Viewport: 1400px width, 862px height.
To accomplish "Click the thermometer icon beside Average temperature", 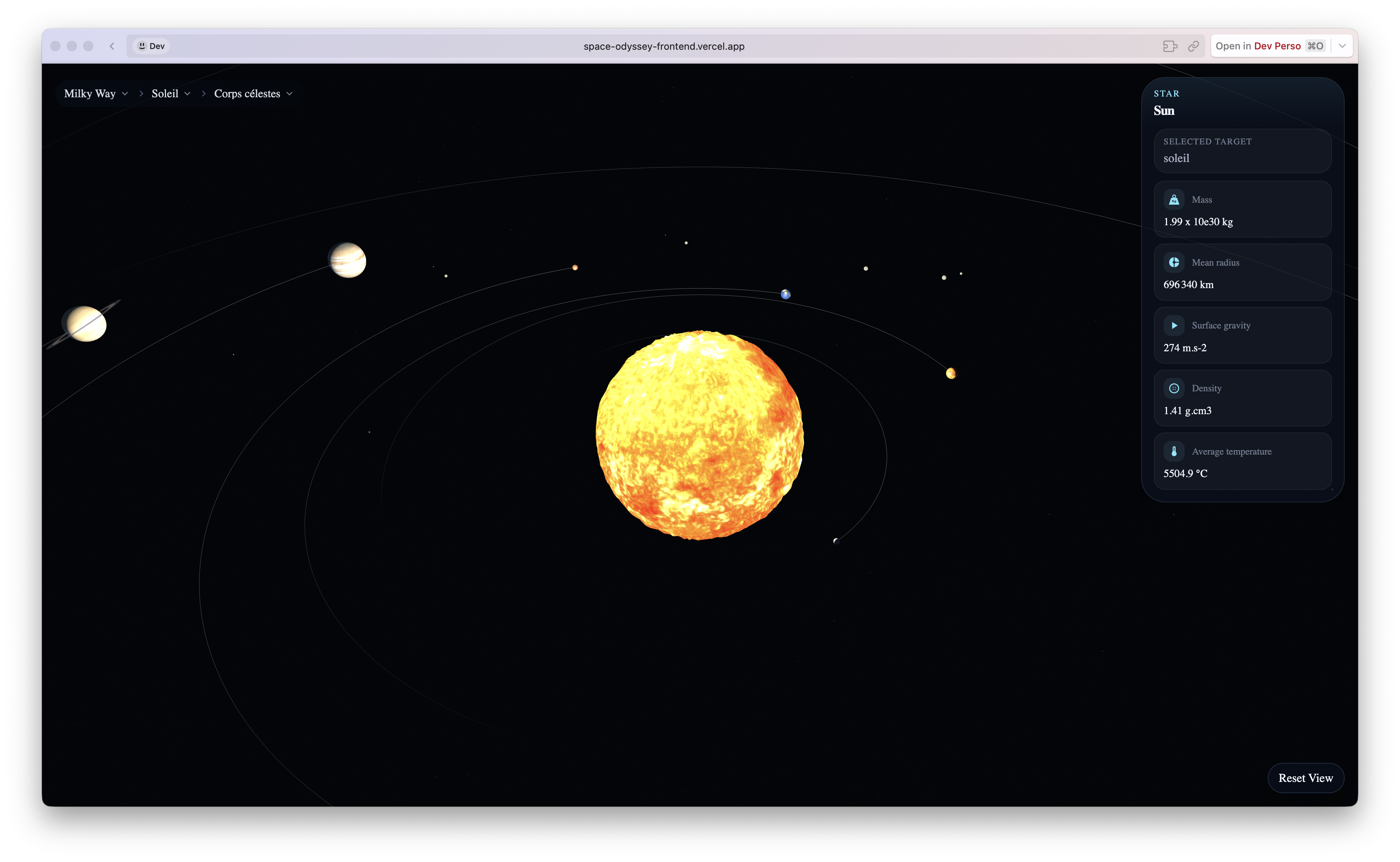I will pos(1174,452).
